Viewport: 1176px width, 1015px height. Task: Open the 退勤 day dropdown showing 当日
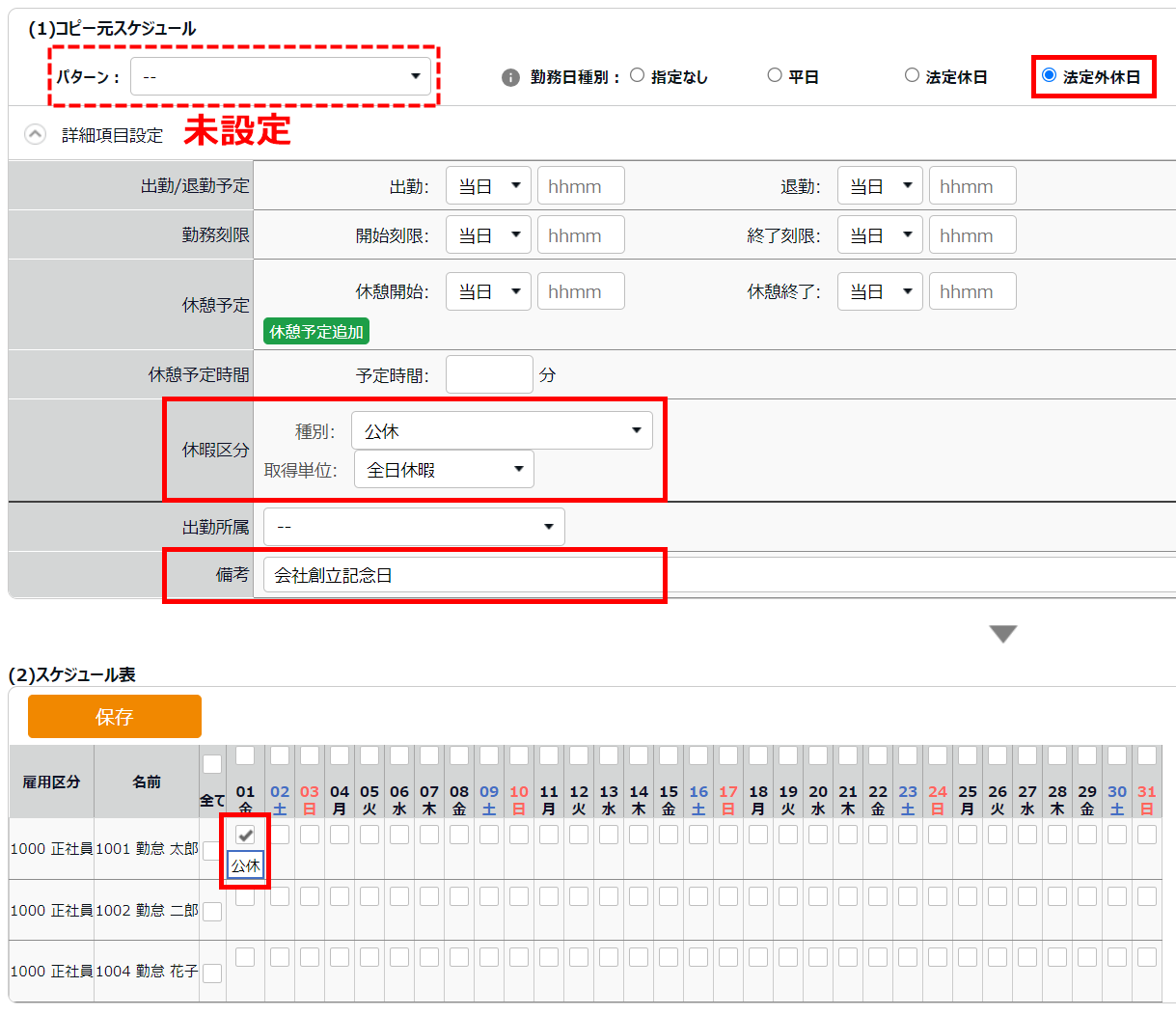coord(880,186)
